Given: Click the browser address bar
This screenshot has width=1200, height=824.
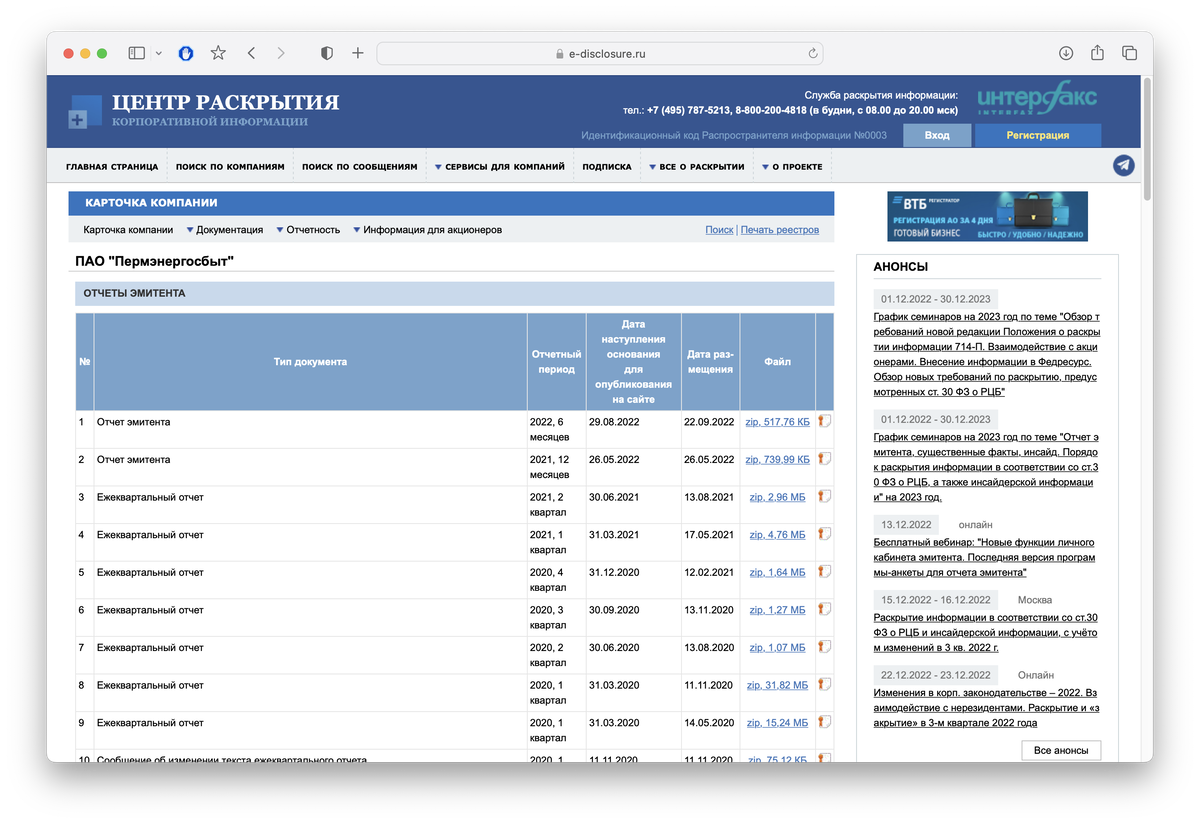Looking at the screenshot, I should tap(600, 53).
